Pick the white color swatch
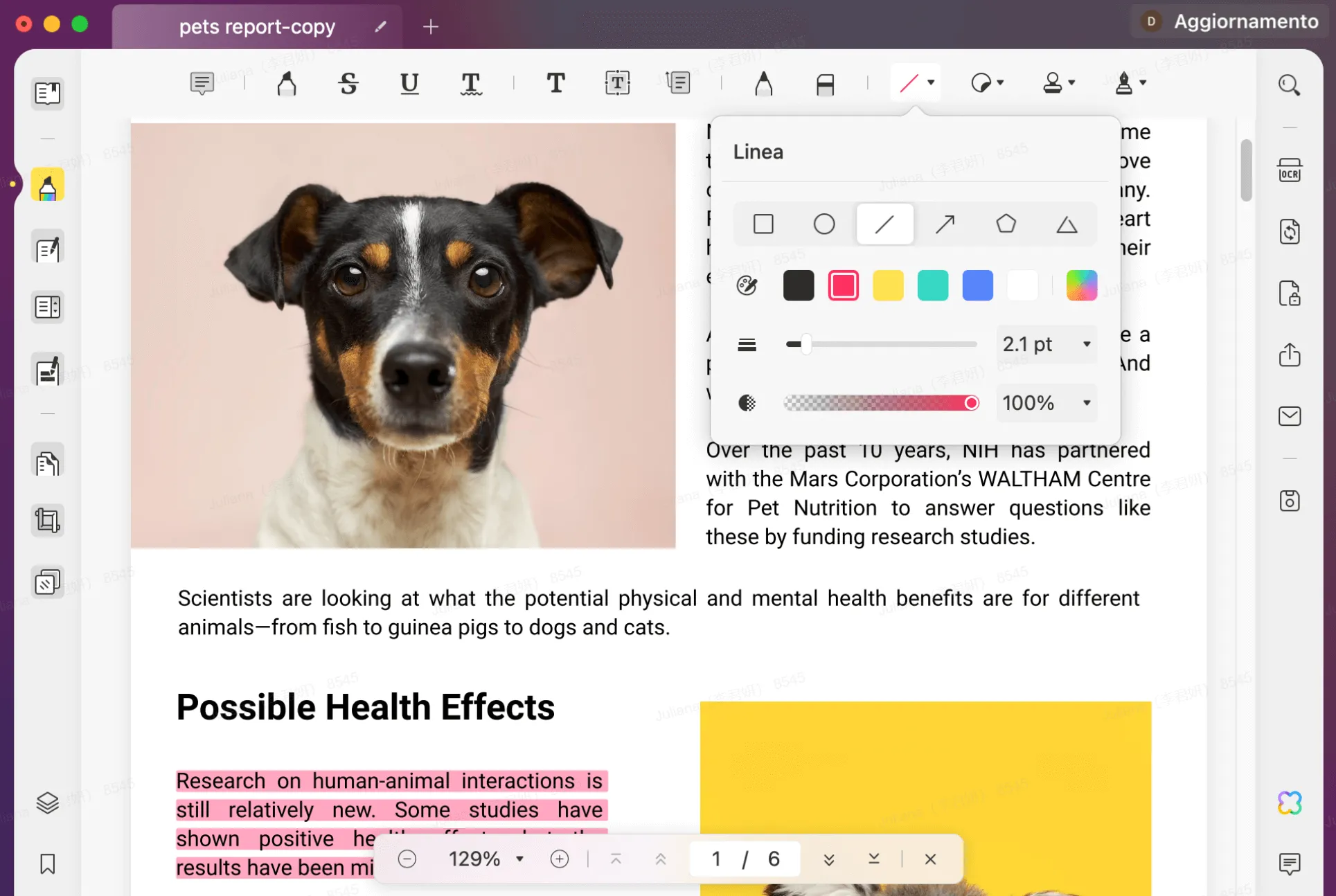Screen dimensions: 1336x896 (x=1022, y=285)
